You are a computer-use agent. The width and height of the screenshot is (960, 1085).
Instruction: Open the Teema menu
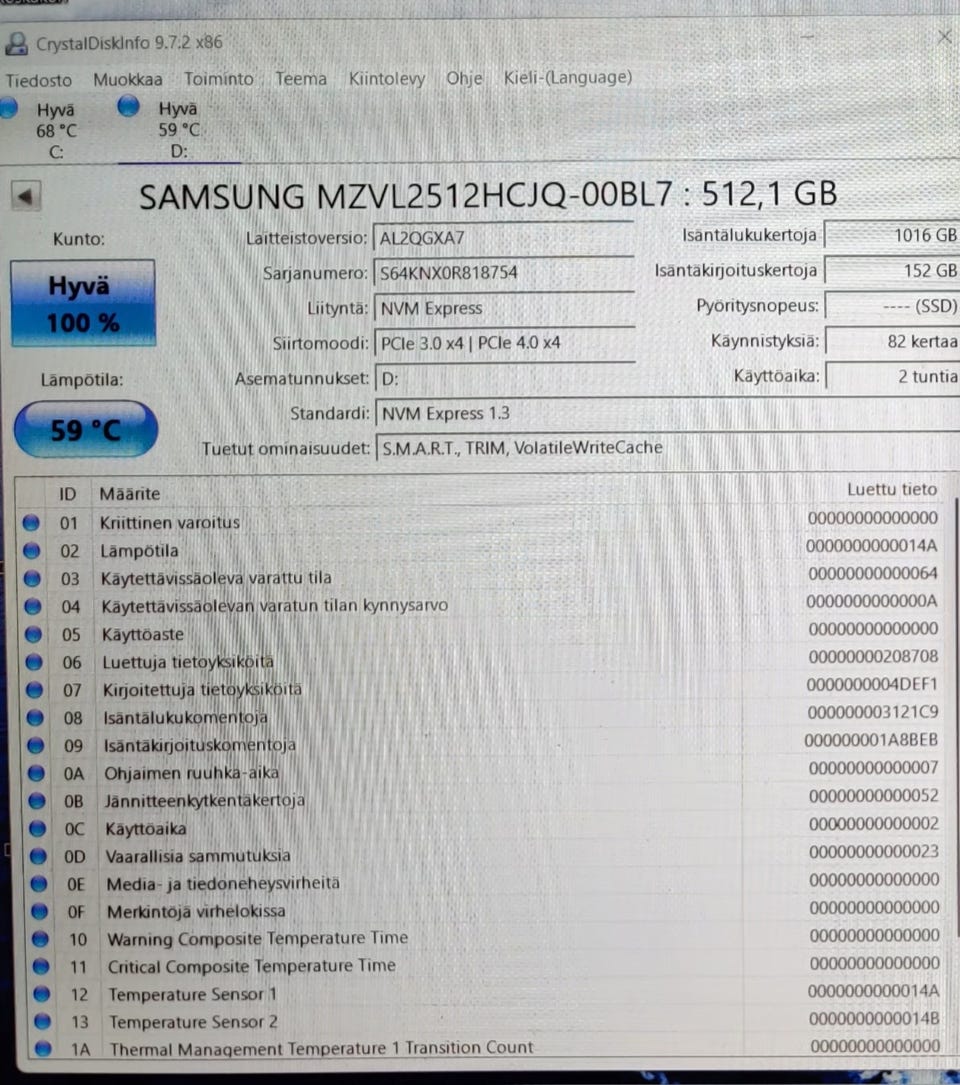tap(301, 78)
